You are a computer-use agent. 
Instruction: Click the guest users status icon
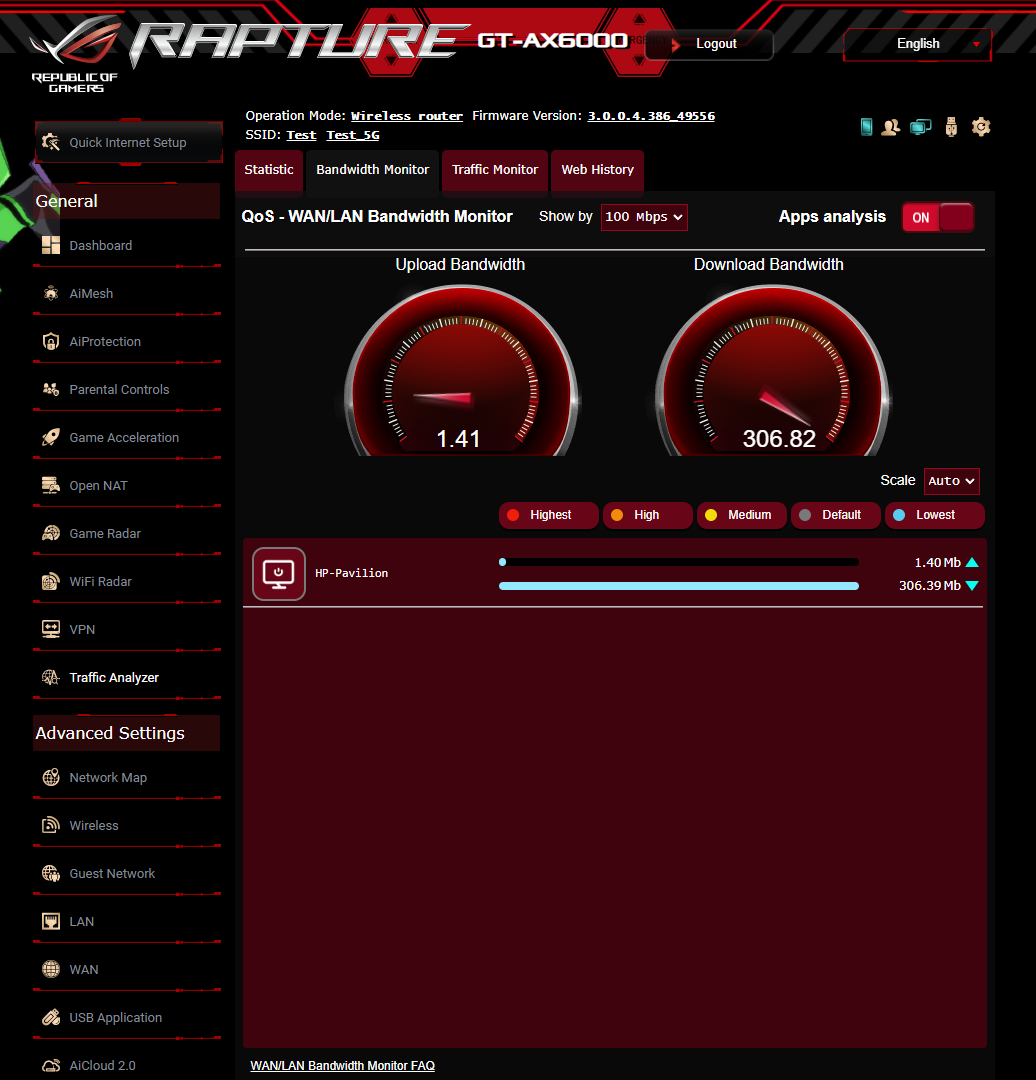pos(891,127)
